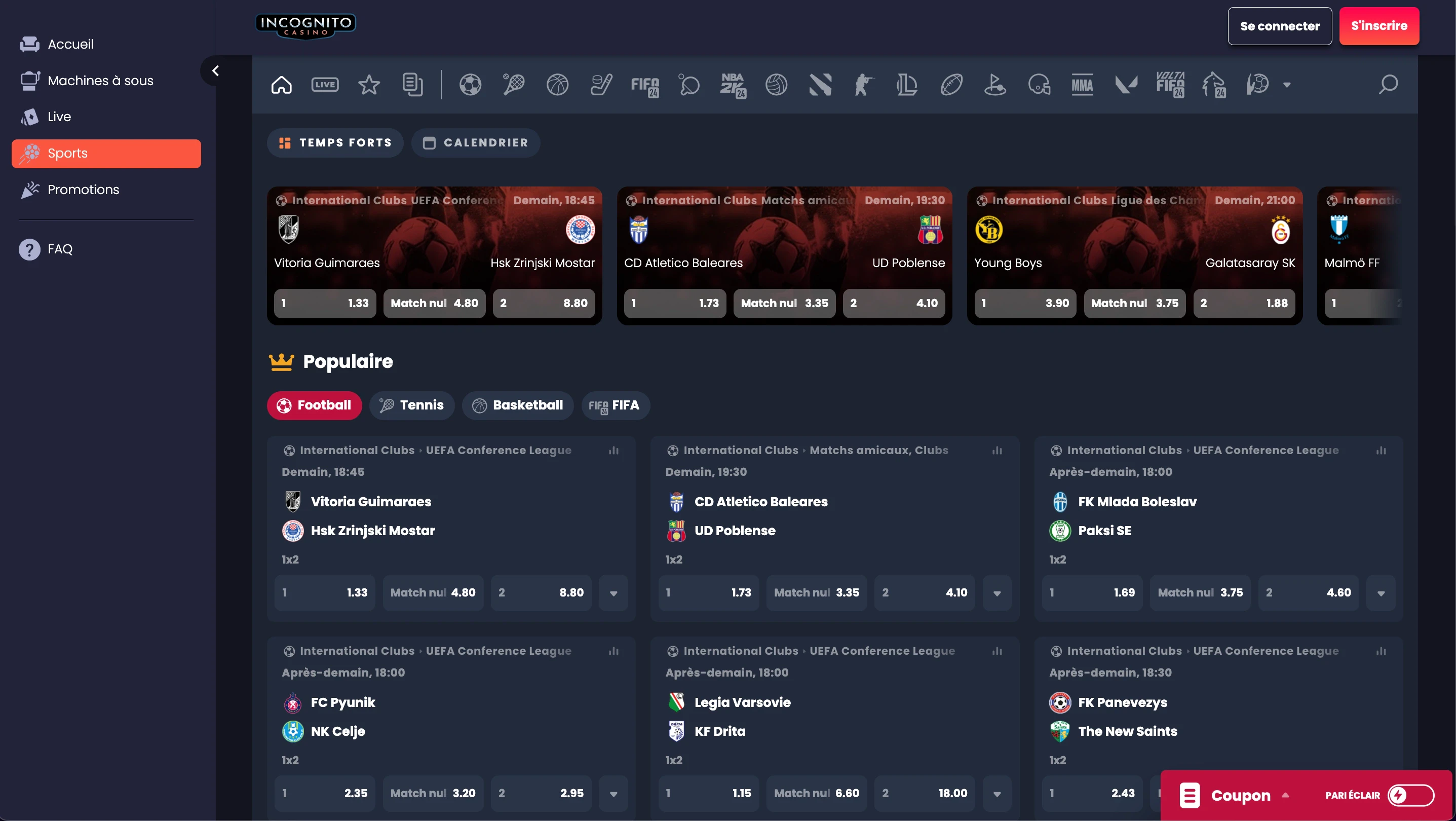Select the Football popular filter

pyautogui.click(x=314, y=405)
